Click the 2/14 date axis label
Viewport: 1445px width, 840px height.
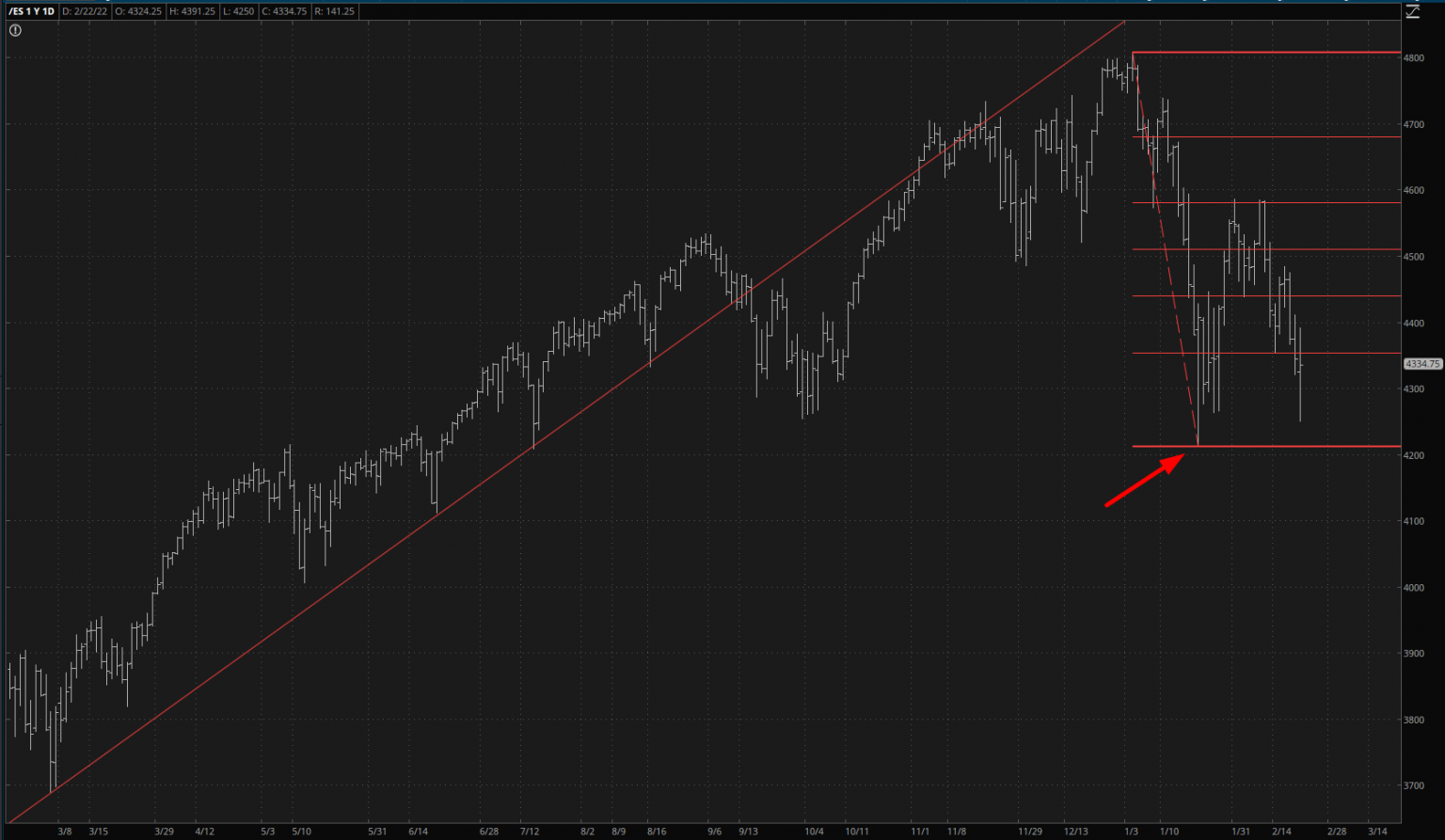point(1281,832)
